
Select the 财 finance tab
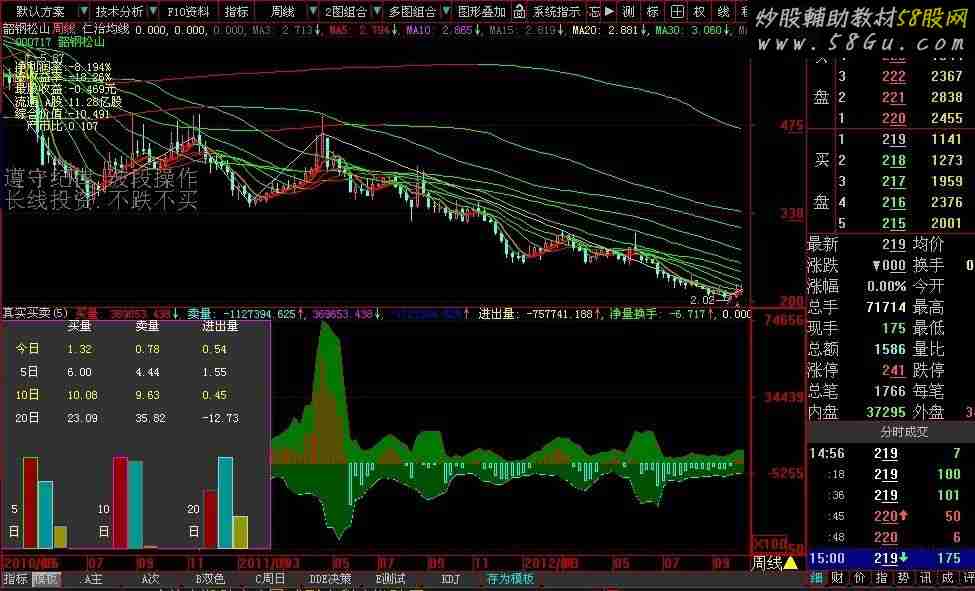pos(838,579)
